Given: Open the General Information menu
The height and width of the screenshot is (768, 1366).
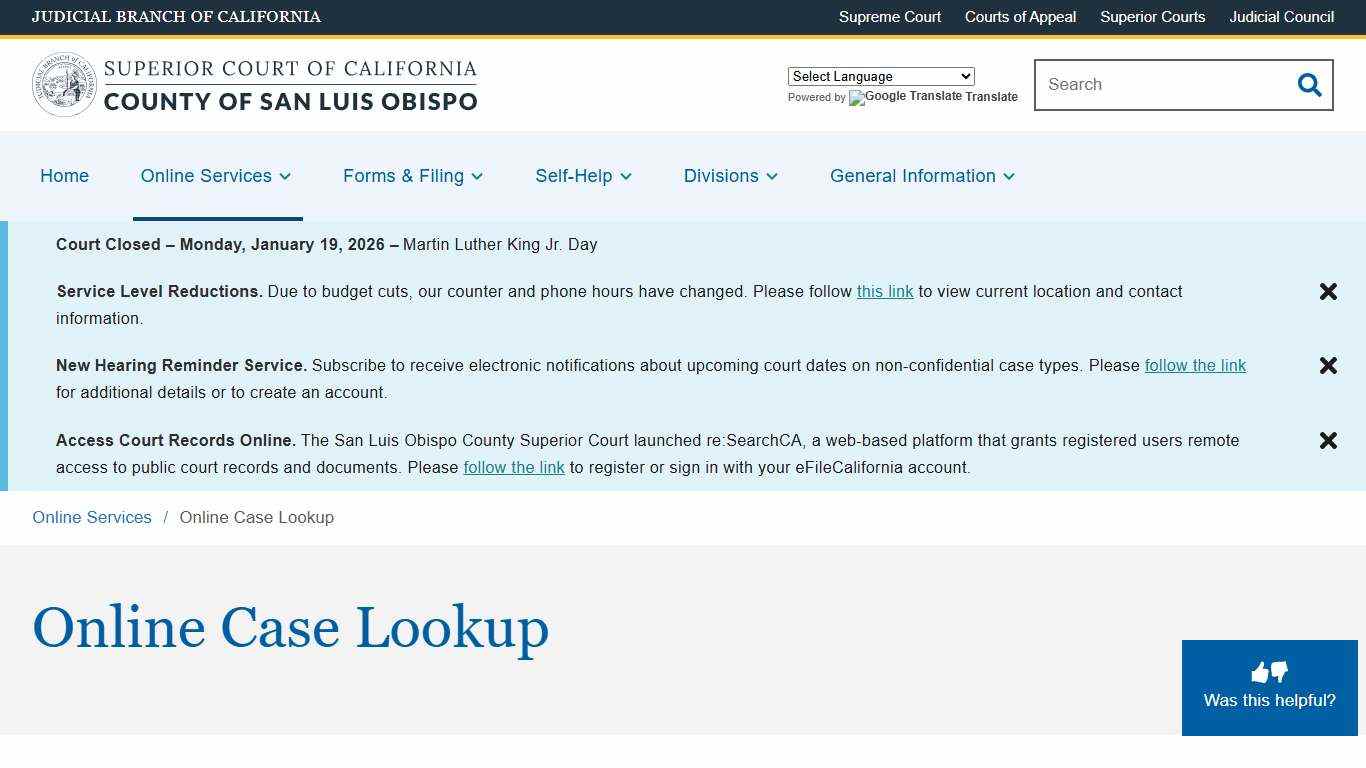Looking at the screenshot, I should (x=913, y=176).
